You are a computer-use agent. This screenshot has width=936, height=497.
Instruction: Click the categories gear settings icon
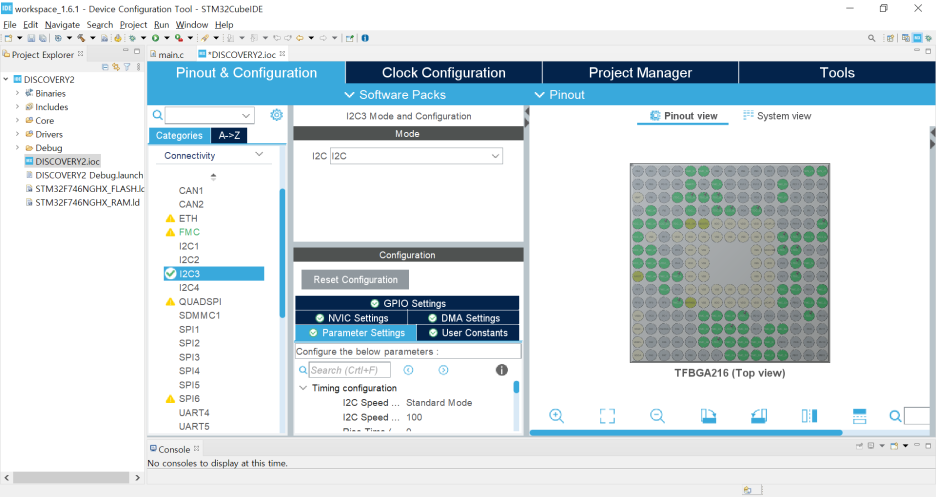point(276,115)
